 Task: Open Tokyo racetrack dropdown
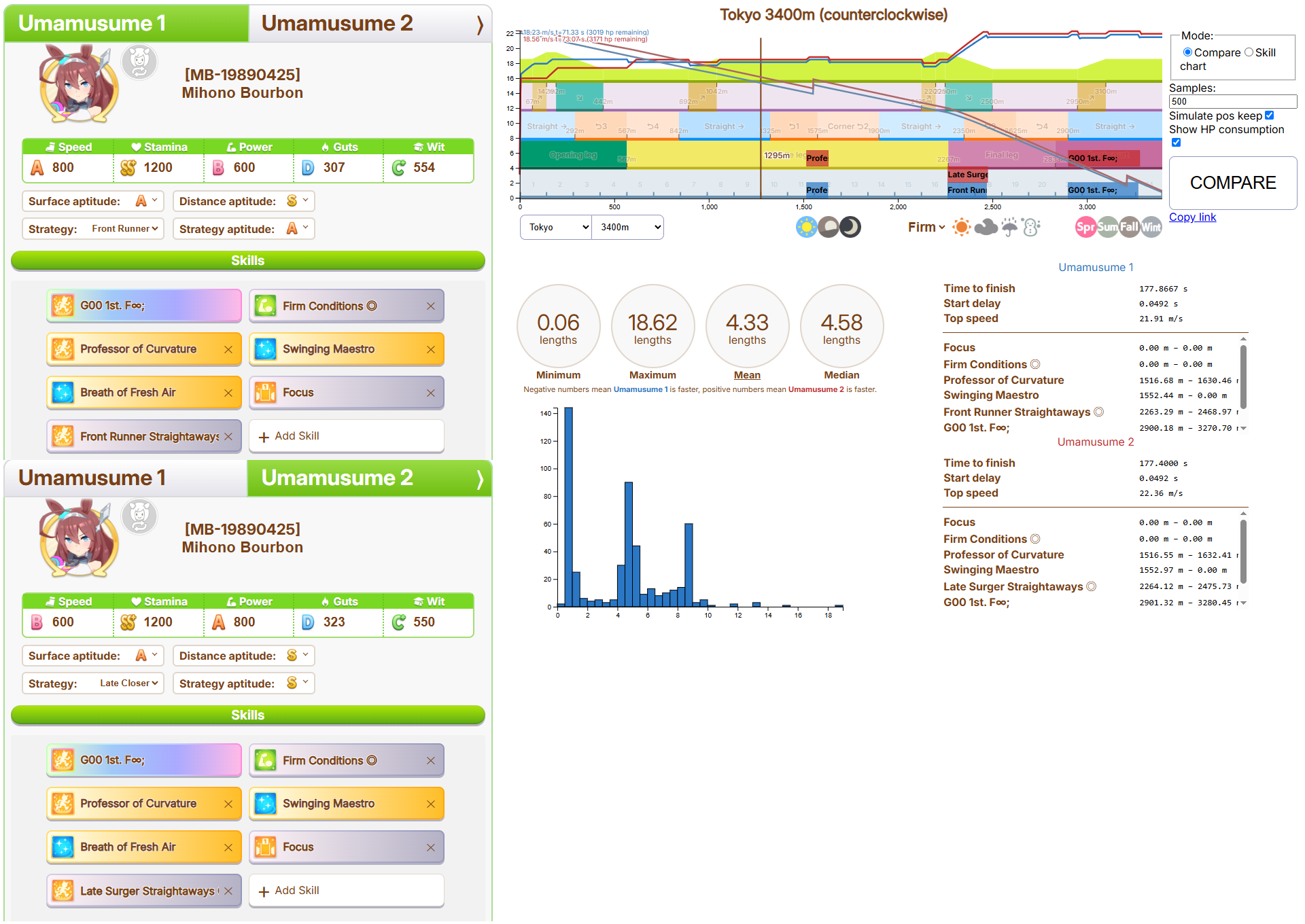556,228
